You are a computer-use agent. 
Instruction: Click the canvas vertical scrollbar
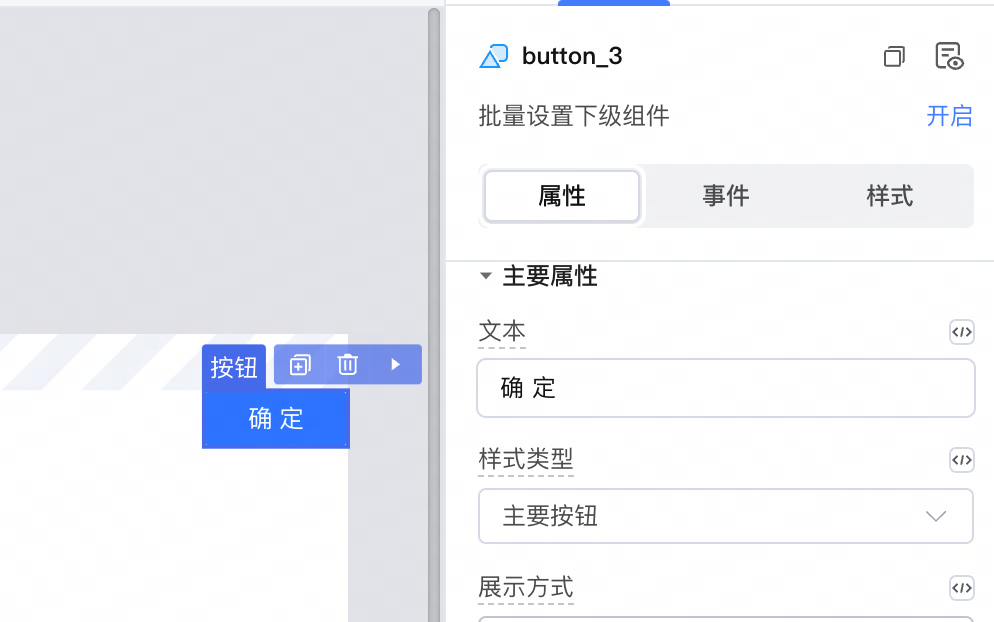click(x=434, y=314)
